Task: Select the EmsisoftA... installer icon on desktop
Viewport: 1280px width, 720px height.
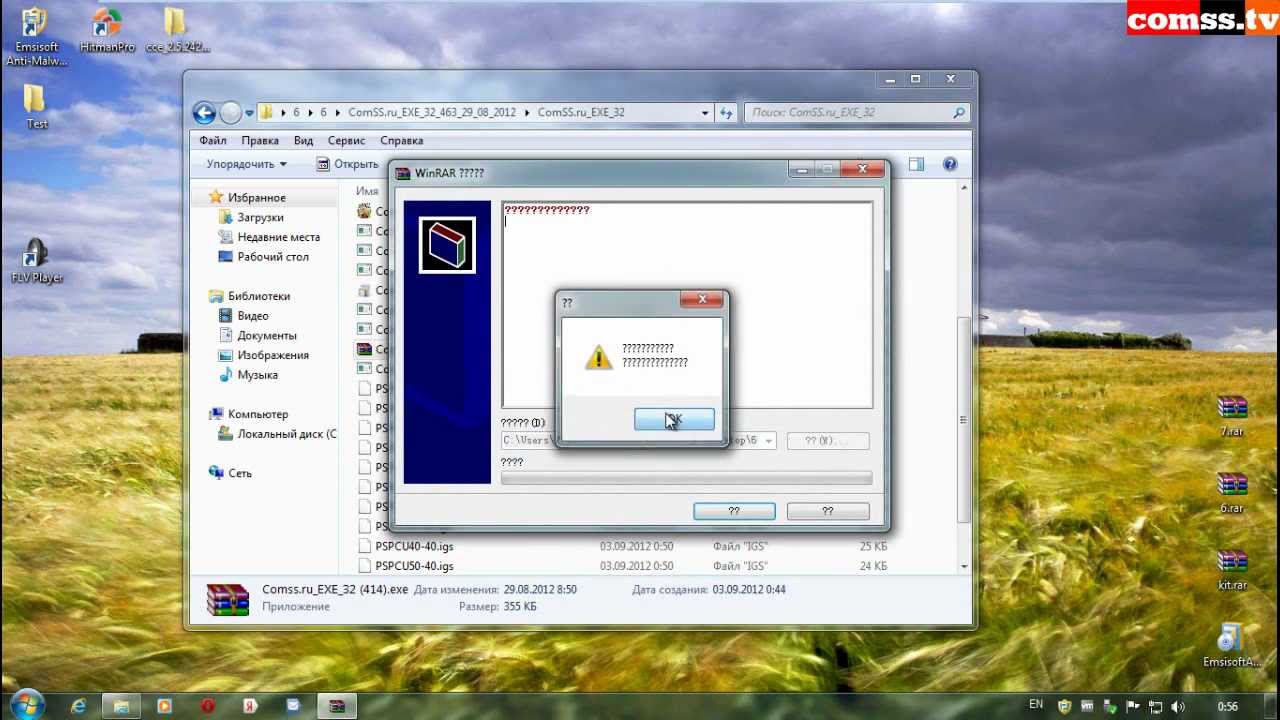Action: [x=1231, y=647]
